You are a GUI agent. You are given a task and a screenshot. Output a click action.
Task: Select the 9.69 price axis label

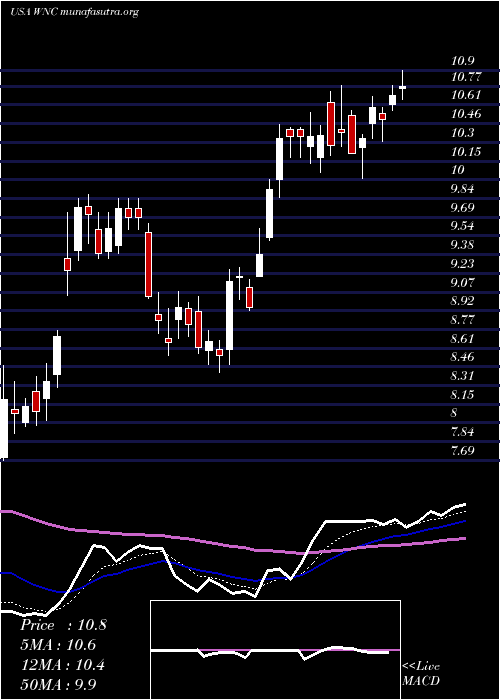click(x=462, y=208)
